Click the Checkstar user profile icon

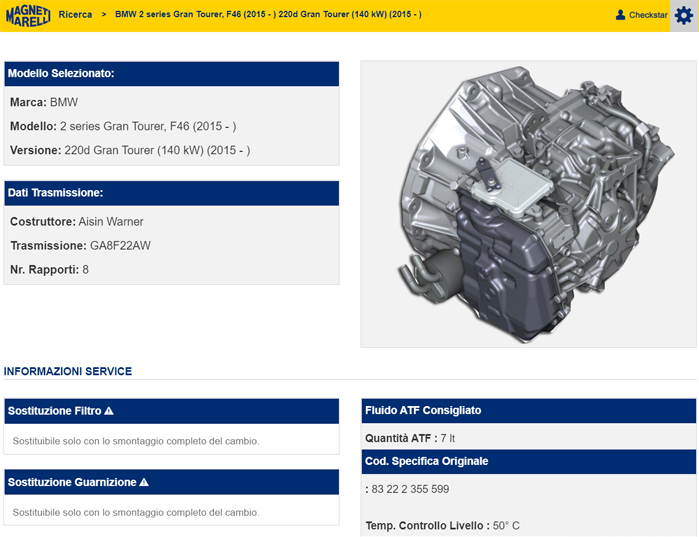[x=620, y=15]
